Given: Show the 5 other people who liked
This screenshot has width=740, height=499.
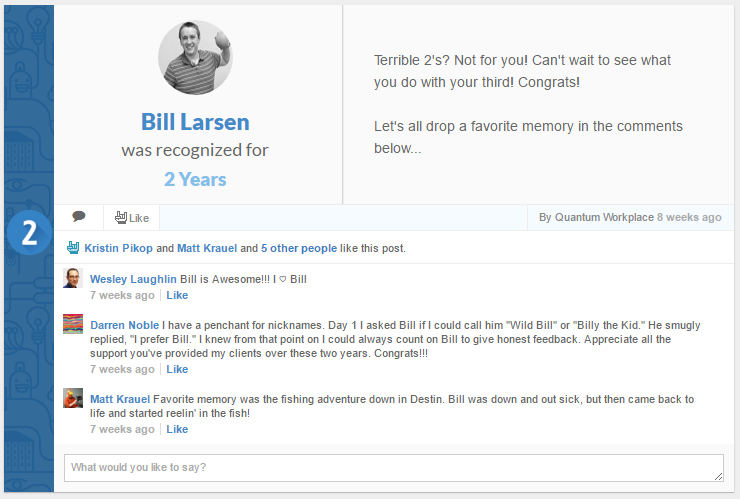Looking at the screenshot, I should (x=298, y=248).
